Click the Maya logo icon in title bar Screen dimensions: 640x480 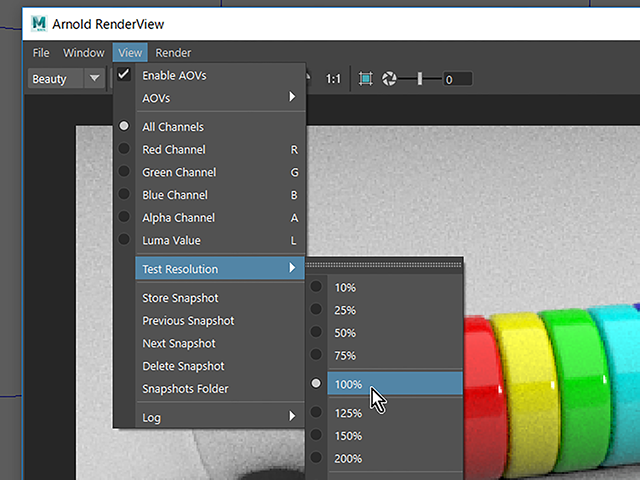point(39,24)
